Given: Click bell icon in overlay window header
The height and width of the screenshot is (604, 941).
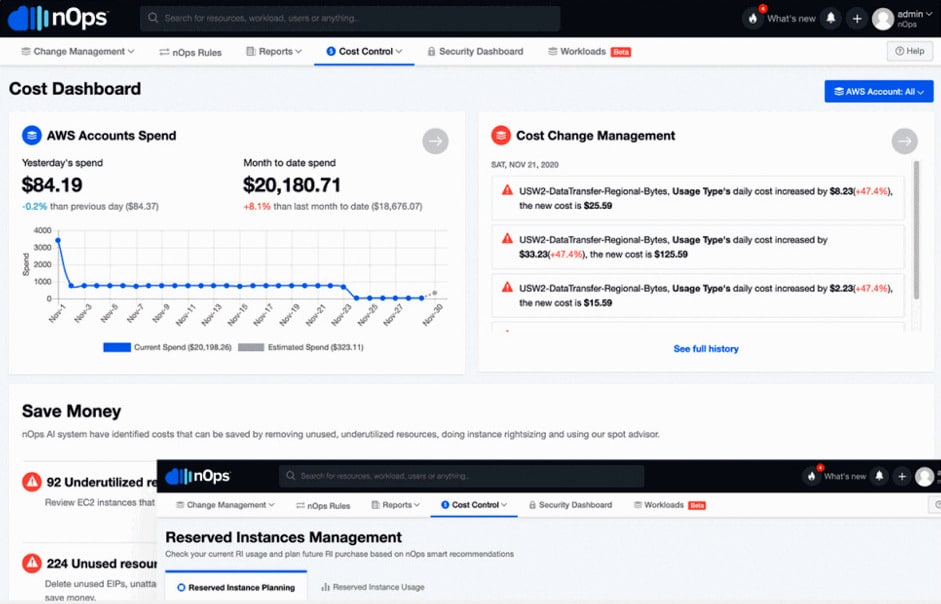Looking at the screenshot, I should coord(879,476).
